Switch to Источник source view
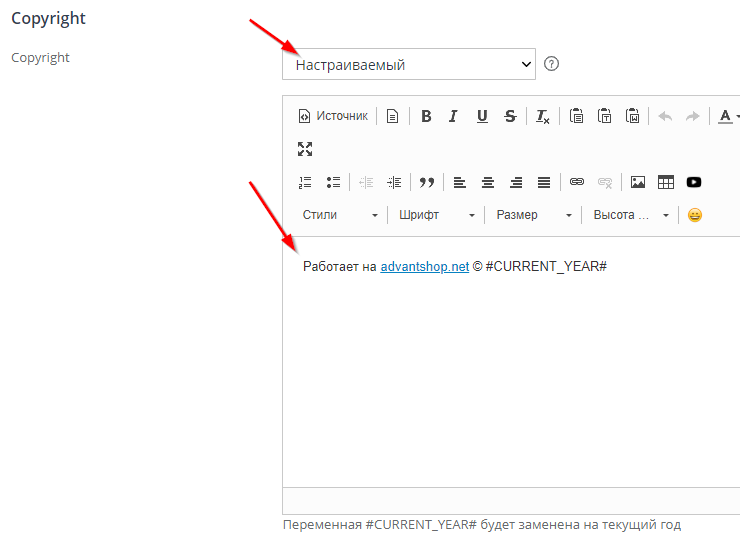740x541 pixels. coord(333,116)
